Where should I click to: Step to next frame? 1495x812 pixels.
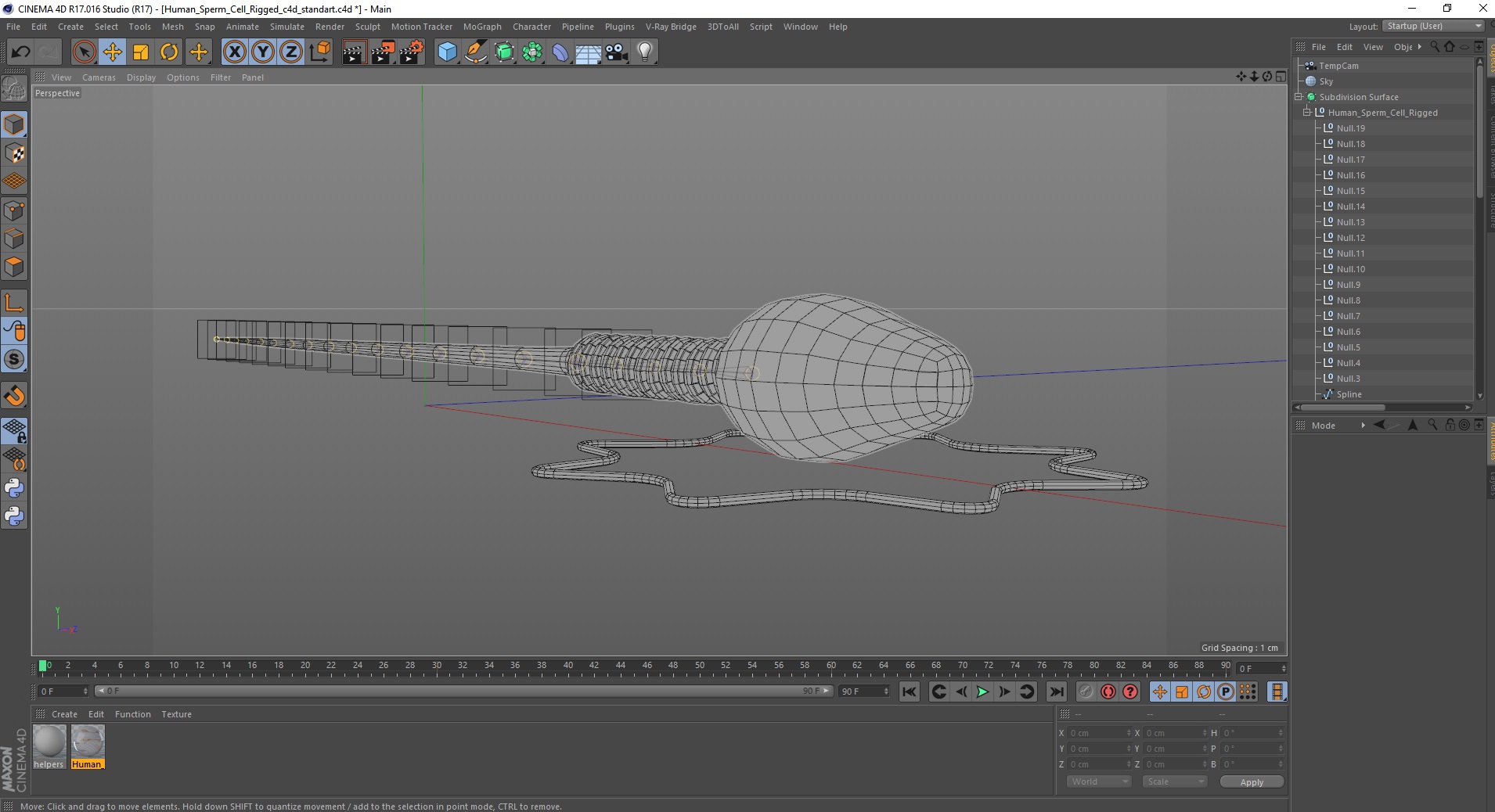tap(1004, 692)
